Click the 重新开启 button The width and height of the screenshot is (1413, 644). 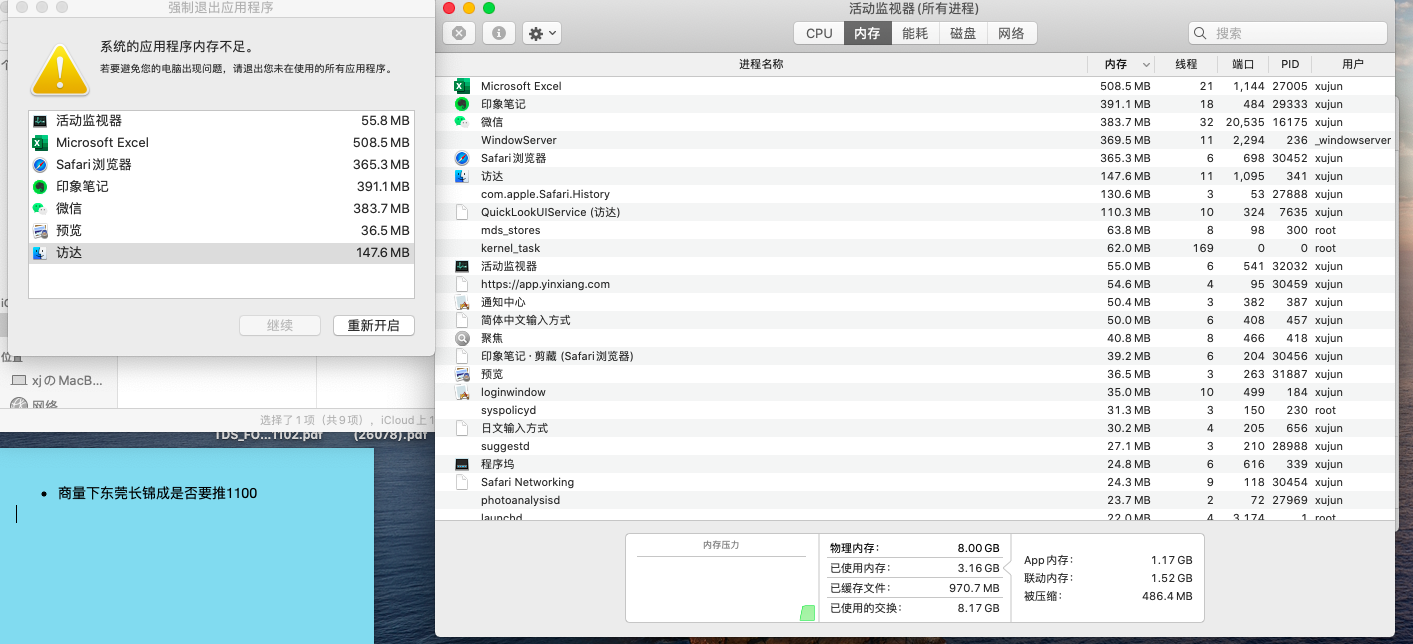tap(373, 325)
